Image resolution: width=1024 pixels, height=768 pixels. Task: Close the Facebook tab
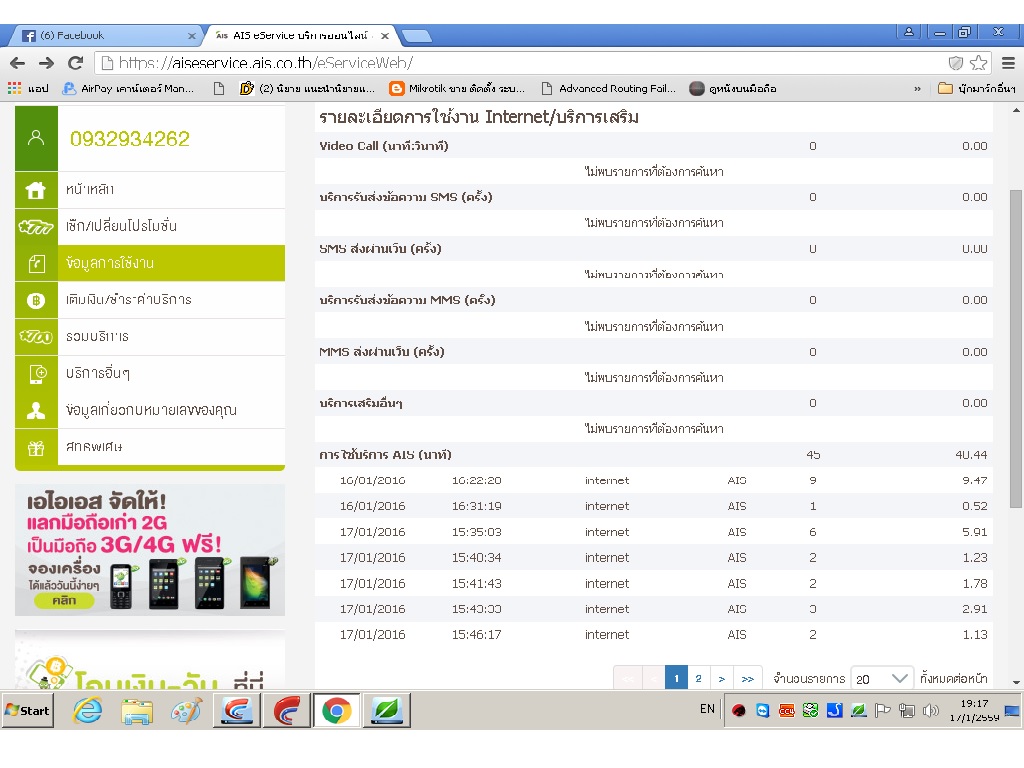coord(191,36)
